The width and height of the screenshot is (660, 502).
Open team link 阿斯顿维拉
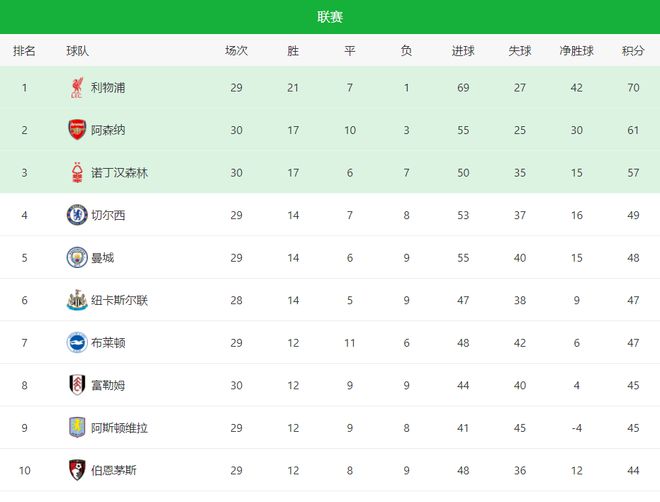[120, 428]
